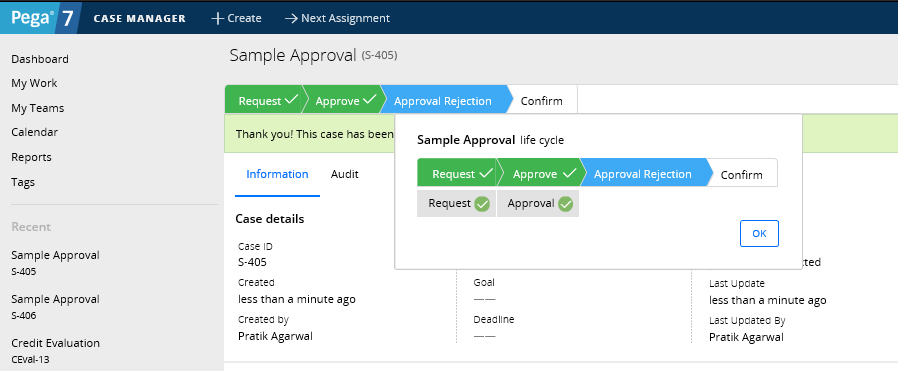
Task: Click the checkmark on the popup Approve stage
Action: (x=570, y=173)
